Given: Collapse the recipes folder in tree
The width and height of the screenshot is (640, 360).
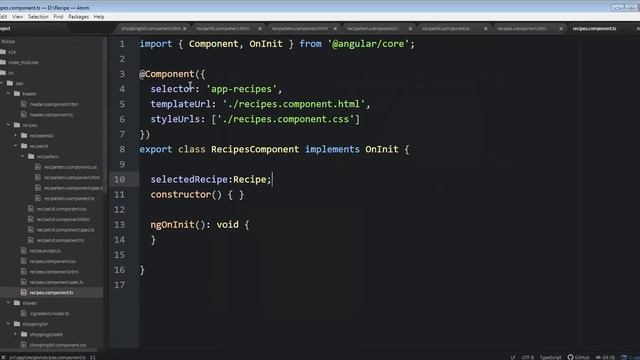Looking at the screenshot, I should [x=9, y=125].
